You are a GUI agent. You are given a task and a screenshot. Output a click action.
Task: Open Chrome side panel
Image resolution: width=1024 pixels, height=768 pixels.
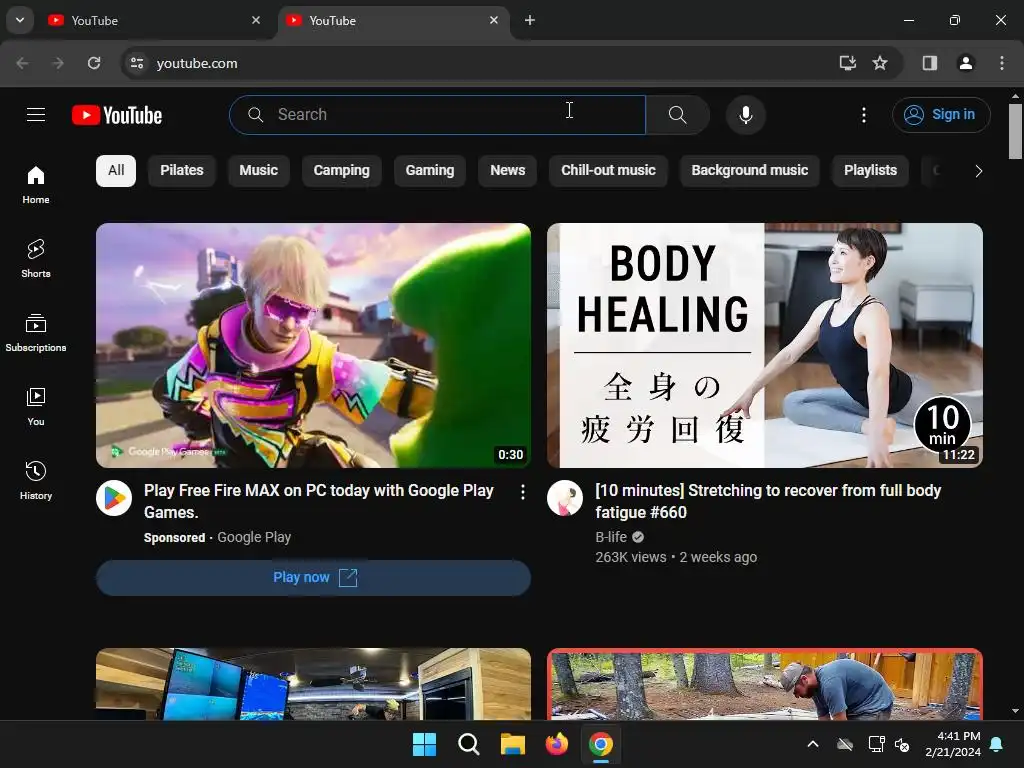[x=929, y=63]
